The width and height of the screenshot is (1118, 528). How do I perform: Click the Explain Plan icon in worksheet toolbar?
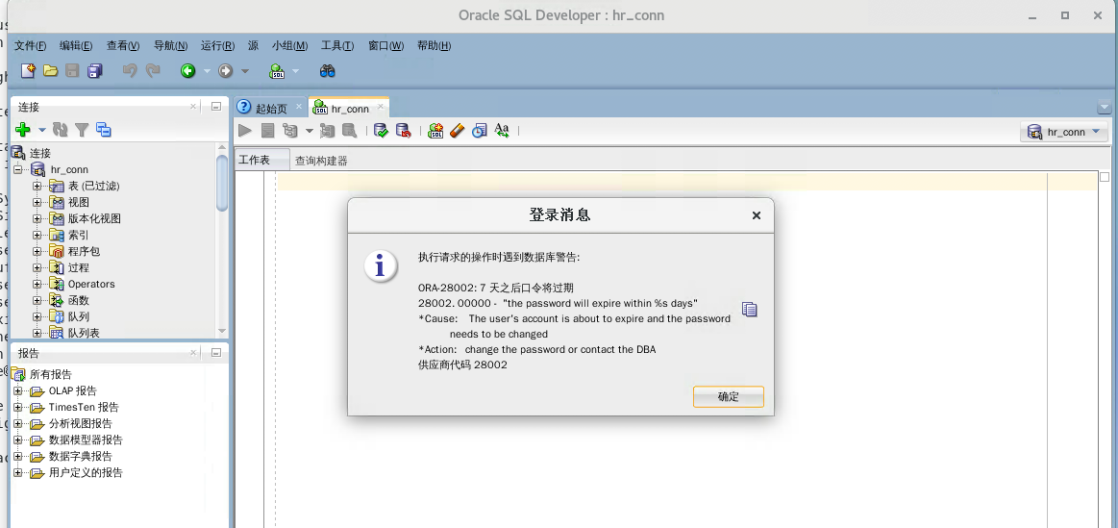(289, 130)
